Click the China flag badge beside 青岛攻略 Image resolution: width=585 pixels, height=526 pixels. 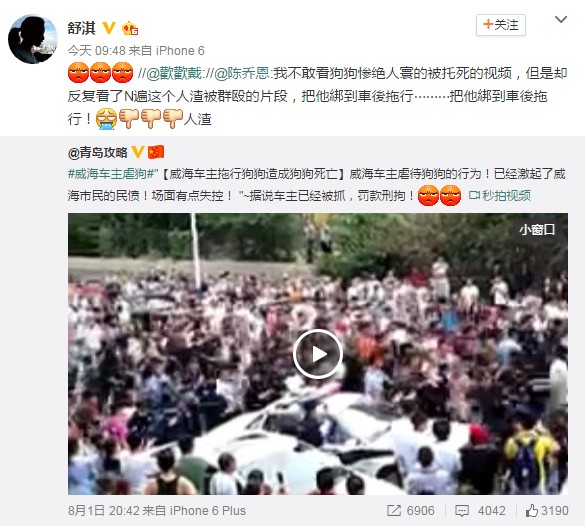tap(156, 152)
